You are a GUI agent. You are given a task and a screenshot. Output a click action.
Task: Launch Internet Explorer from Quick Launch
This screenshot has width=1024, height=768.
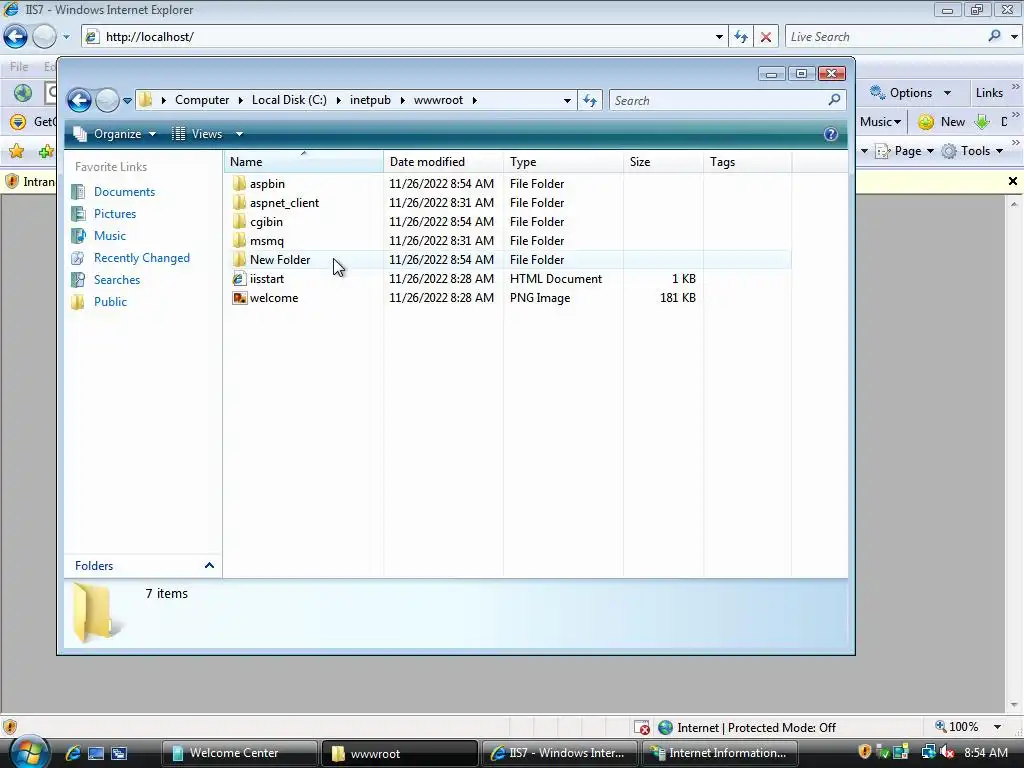pyautogui.click(x=72, y=753)
